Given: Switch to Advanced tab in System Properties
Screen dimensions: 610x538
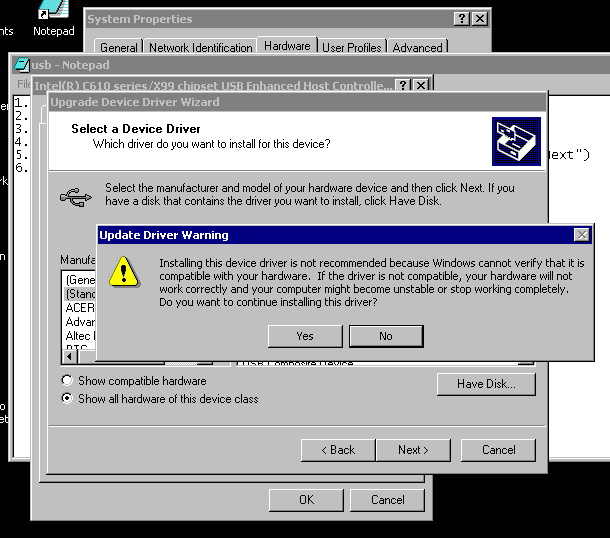Looking at the screenshot, I should [417, 47].
